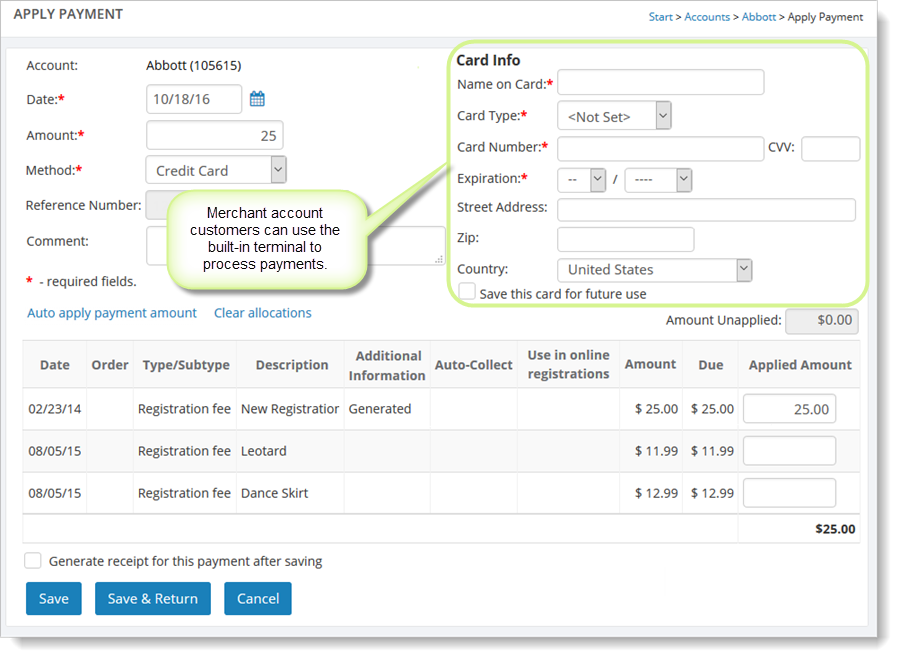Click into the Card Number field
Image resolution: width=900 pixels, height=660 pixels.
point(660,149)
